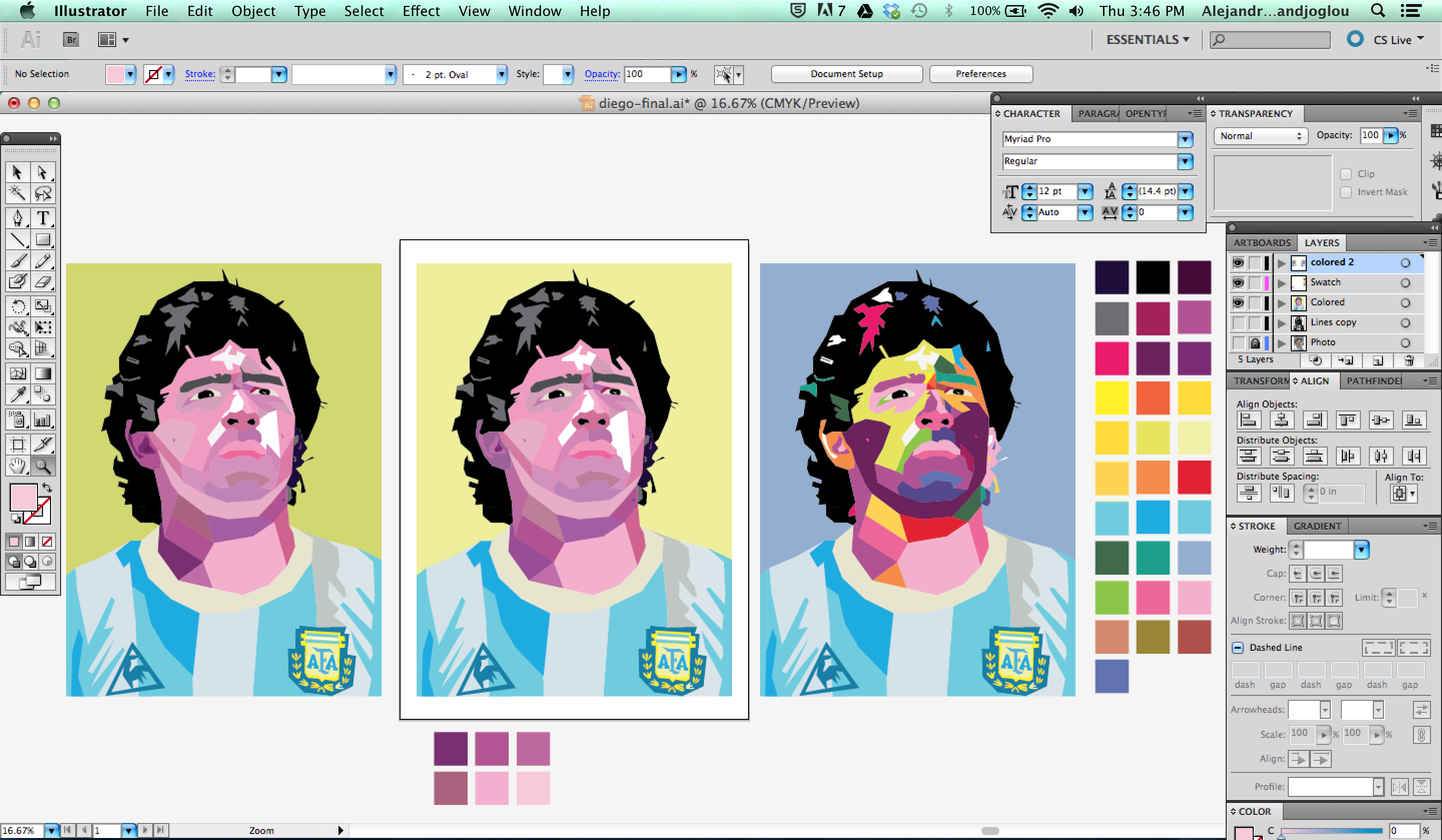Enable the Clip checkbox in Transparency
1442x840 pixels.
click(x=1345, y=174)
